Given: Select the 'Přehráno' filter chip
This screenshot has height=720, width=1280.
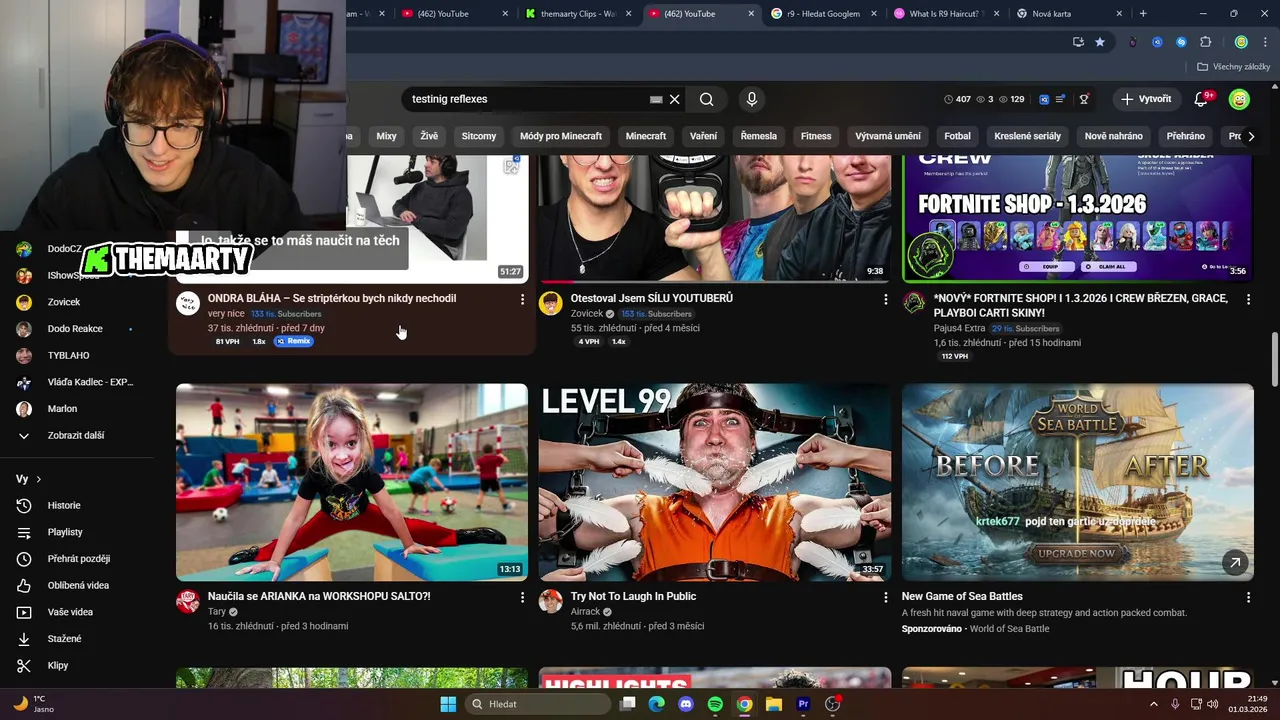Looking at the screenshot, I should 1186,136.
